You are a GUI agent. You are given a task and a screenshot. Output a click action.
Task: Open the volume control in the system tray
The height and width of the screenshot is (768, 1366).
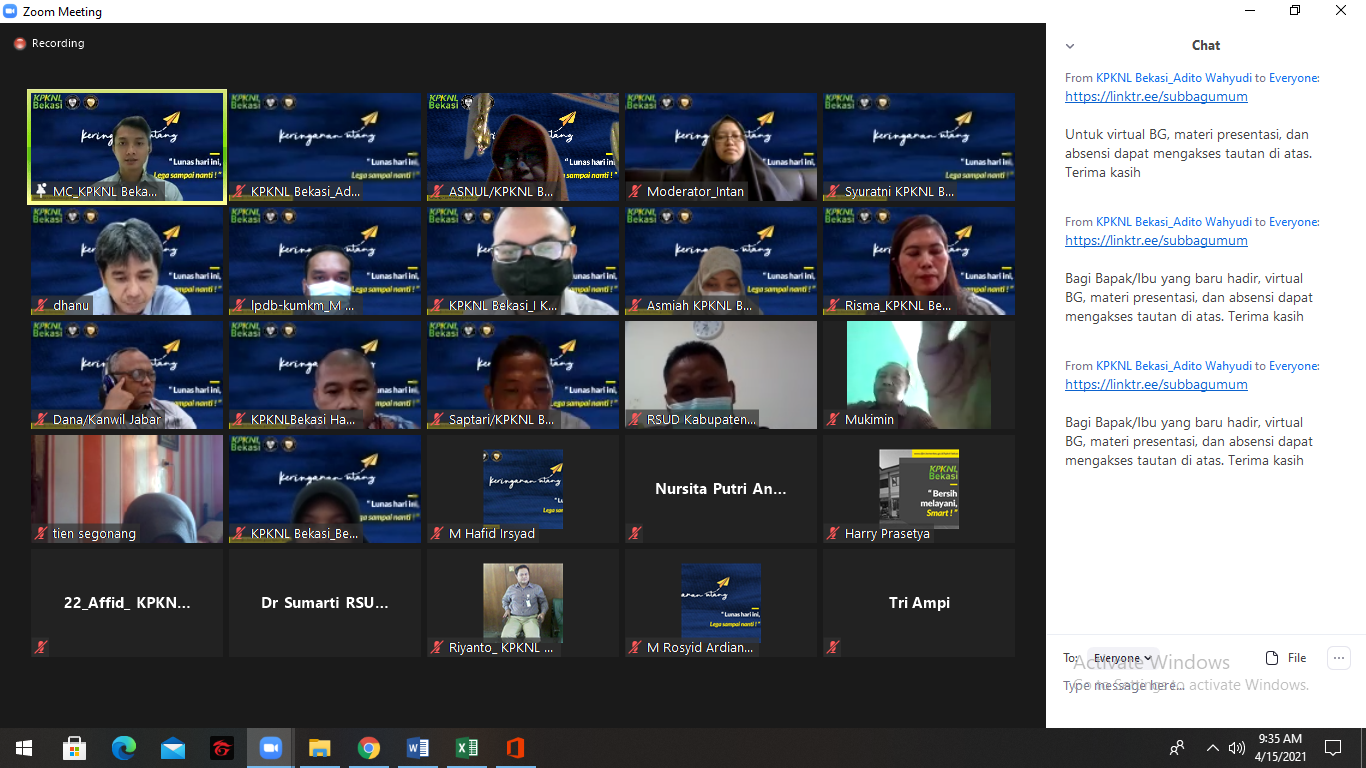pos(1237,748)
